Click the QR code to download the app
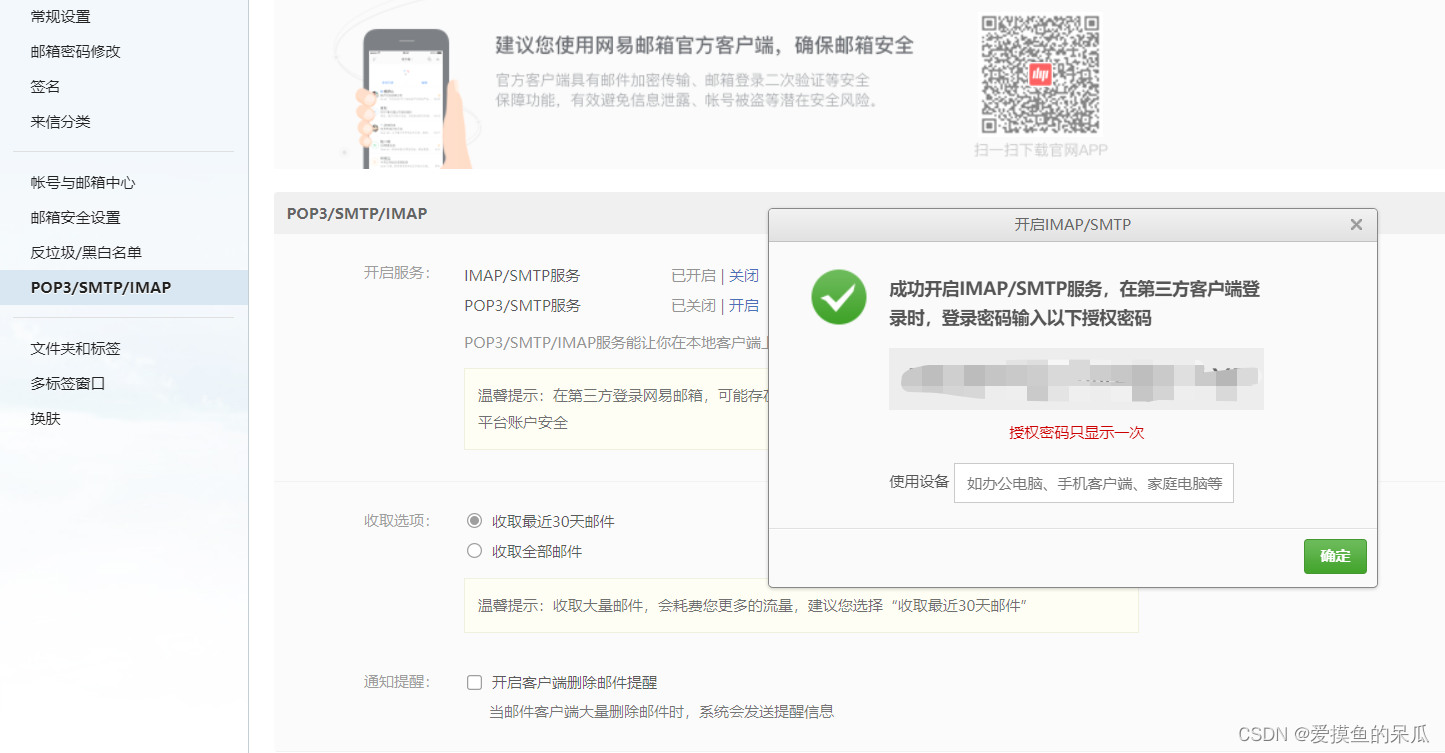The image size is (1445, 753). coord(1039,75)
